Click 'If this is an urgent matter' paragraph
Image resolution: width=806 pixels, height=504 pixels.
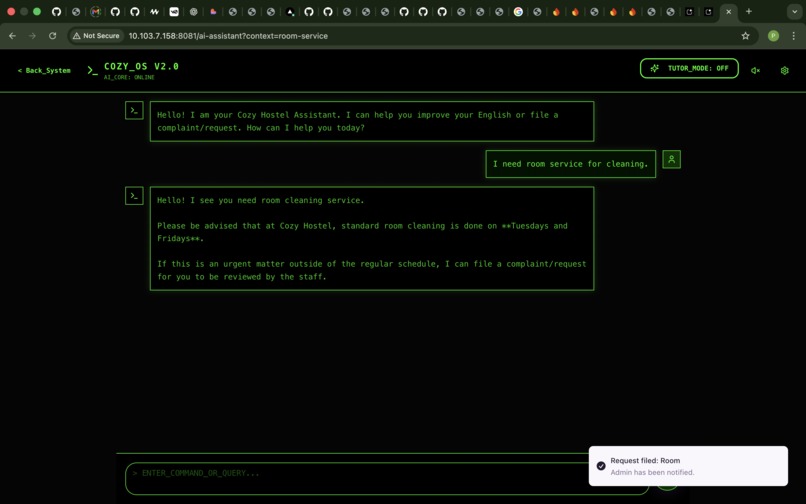[x=372, y=270]
